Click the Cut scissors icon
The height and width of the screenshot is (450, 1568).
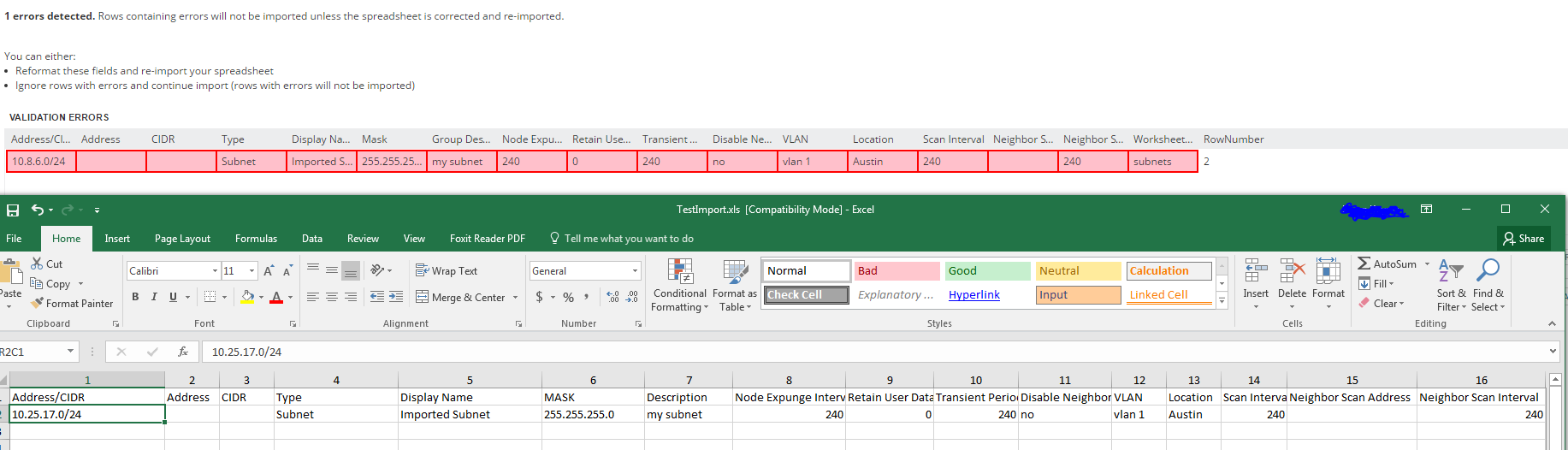coord(37,263)
